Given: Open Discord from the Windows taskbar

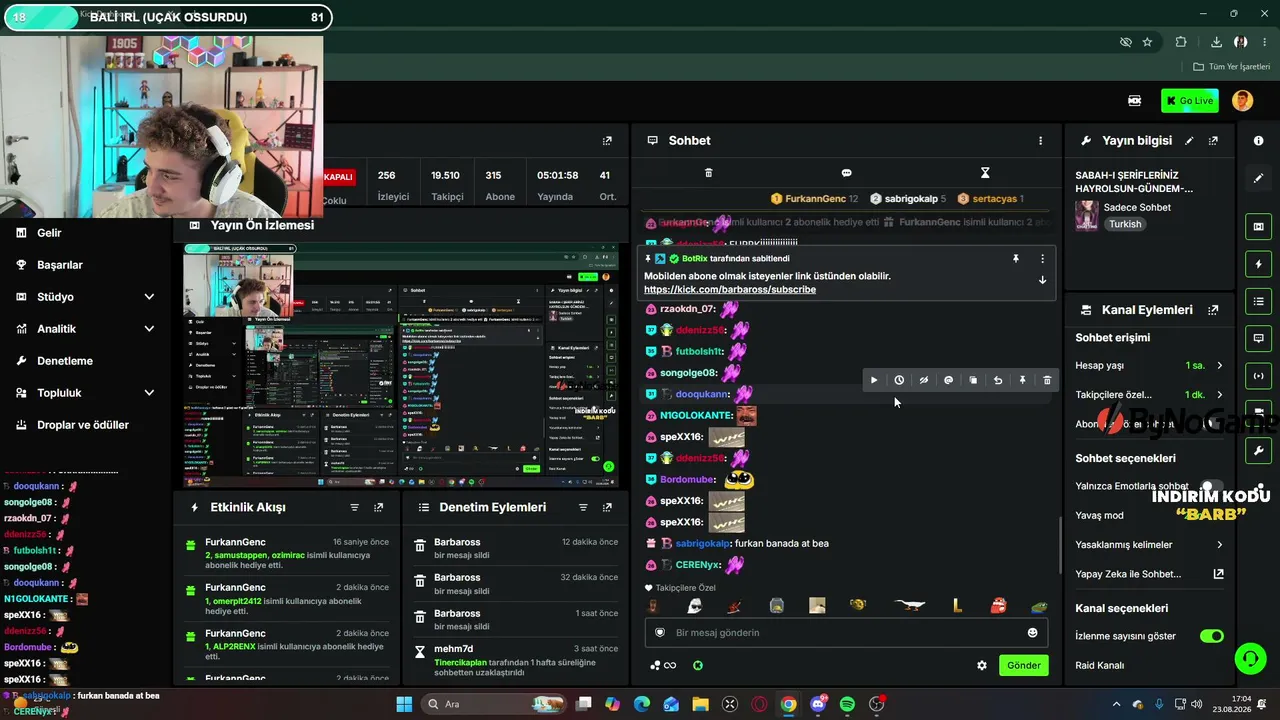Looking at the screenshot, I should tap(818, 704).
